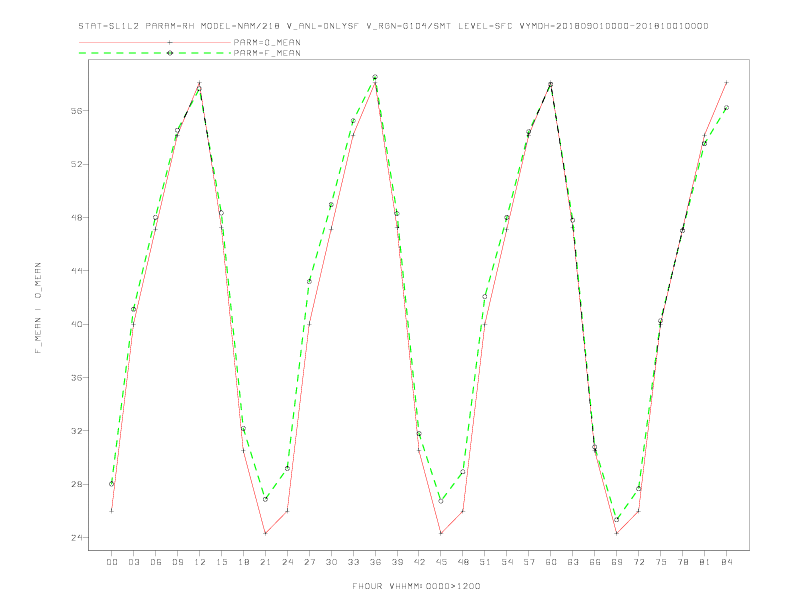Click the x-axis tick label 63

(x=573, y=562)
